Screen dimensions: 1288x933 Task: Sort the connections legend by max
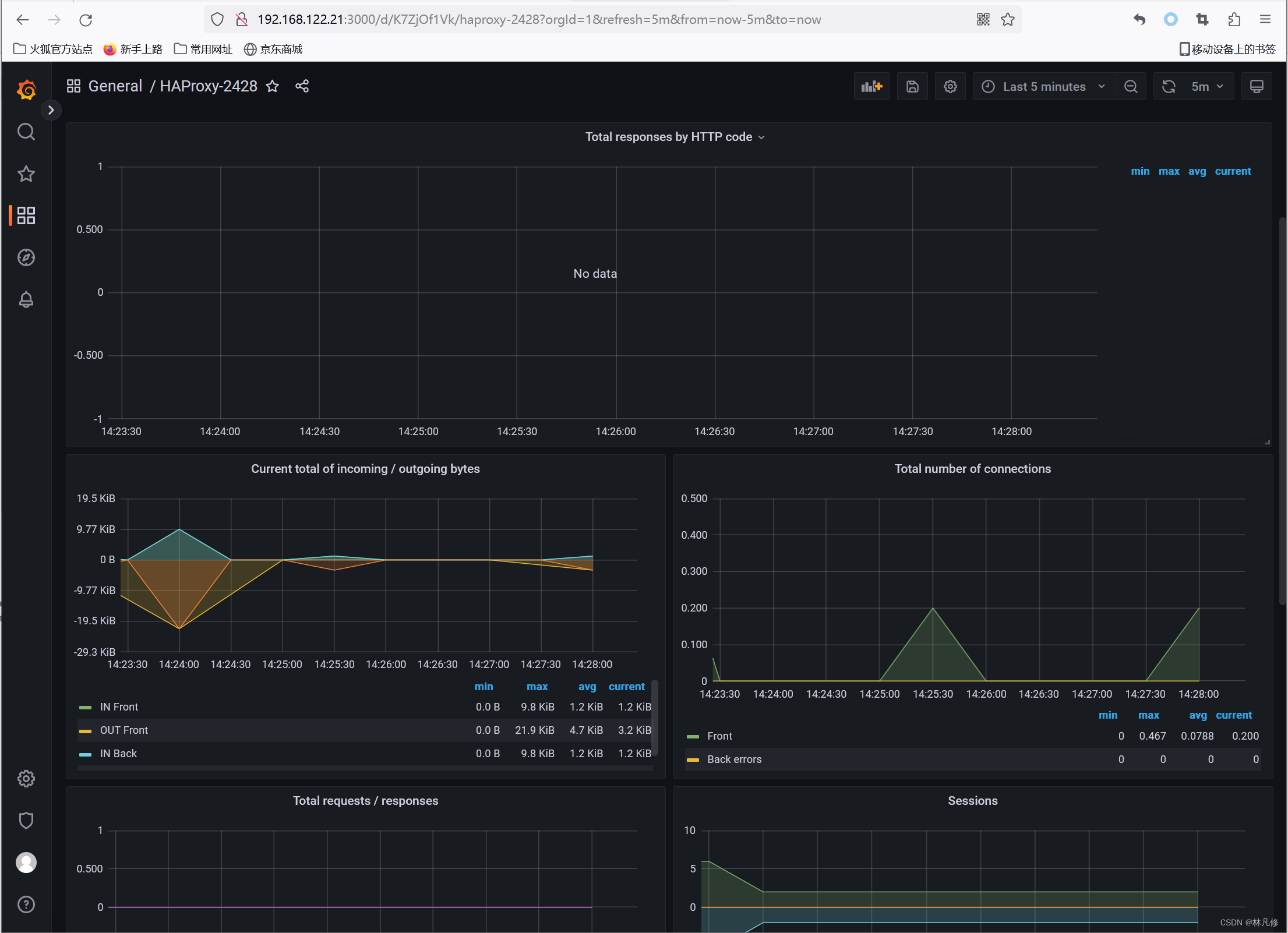tap(1149, 715)
